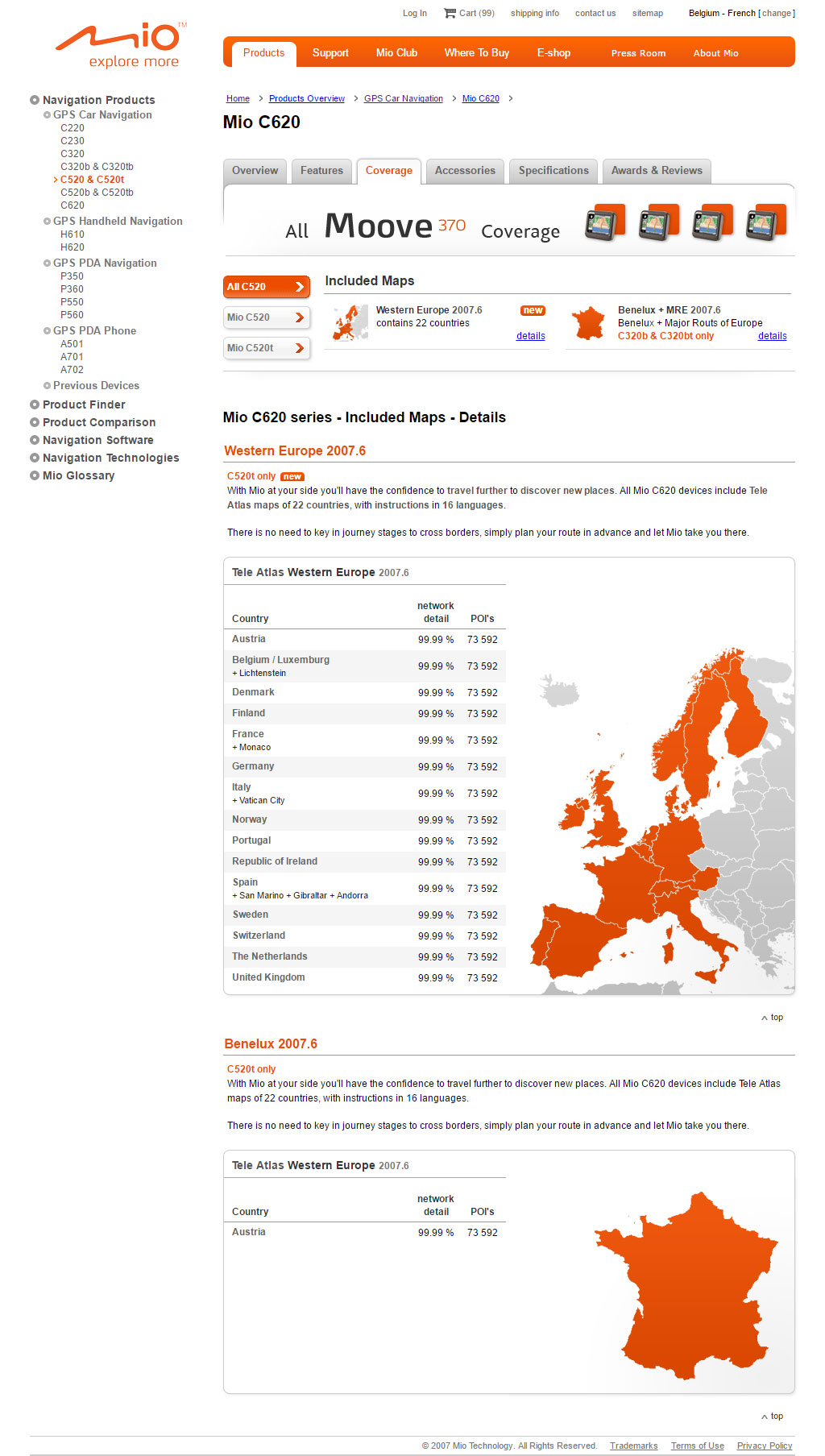This screenshot has height=1456, width=825.
Task: Open details link for Western Europe 2007.6
Action: point(531,336)
